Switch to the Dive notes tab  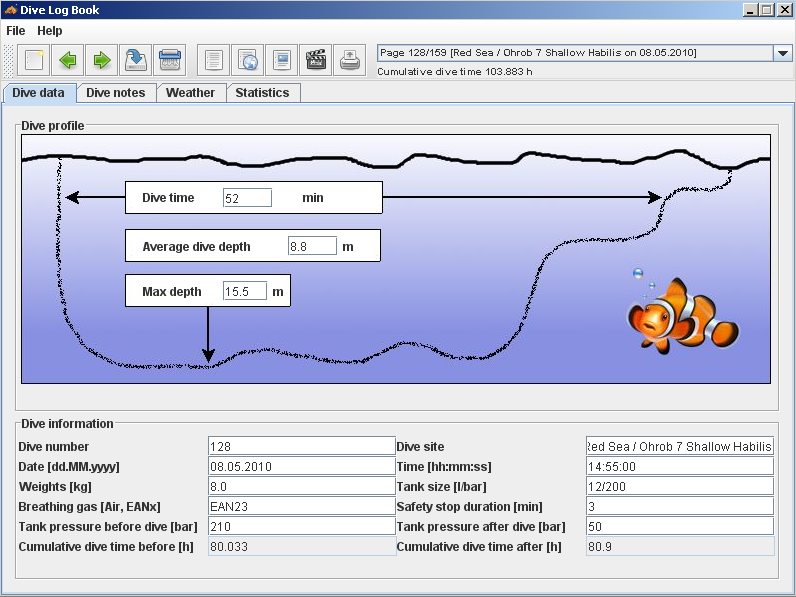(x=116, y=93)
